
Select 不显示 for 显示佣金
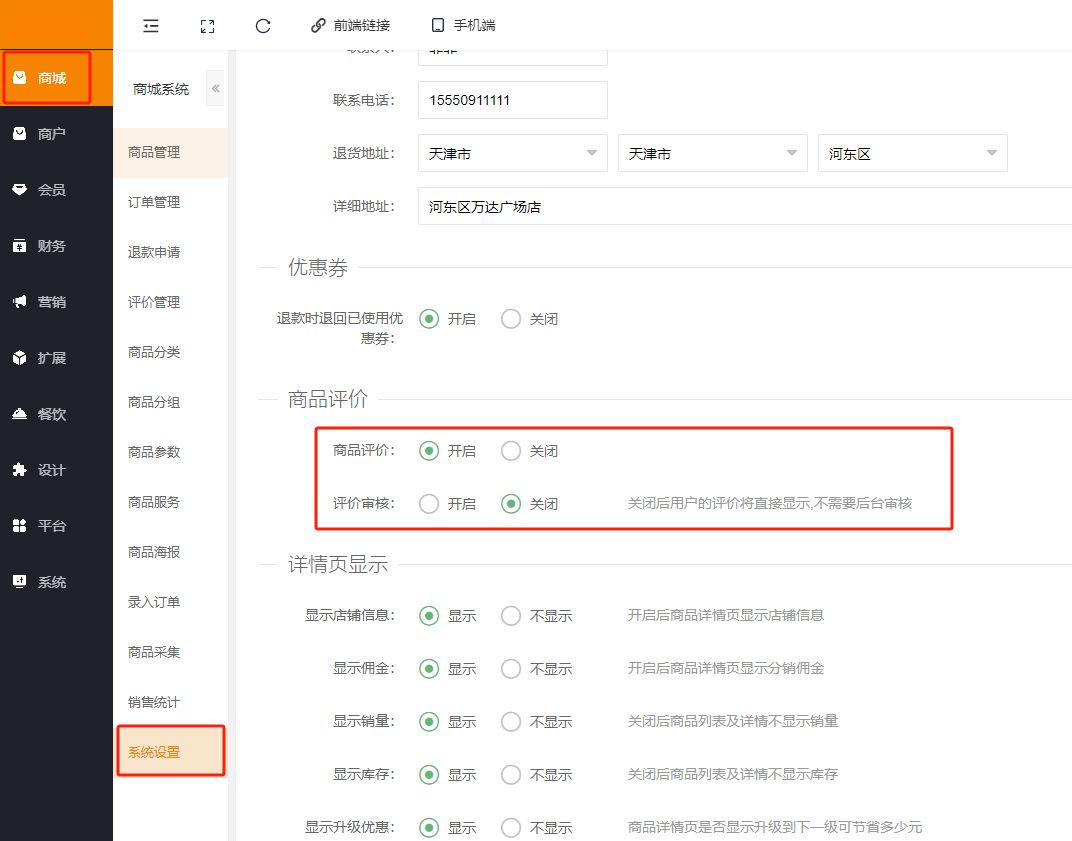[x=511, y=668]
